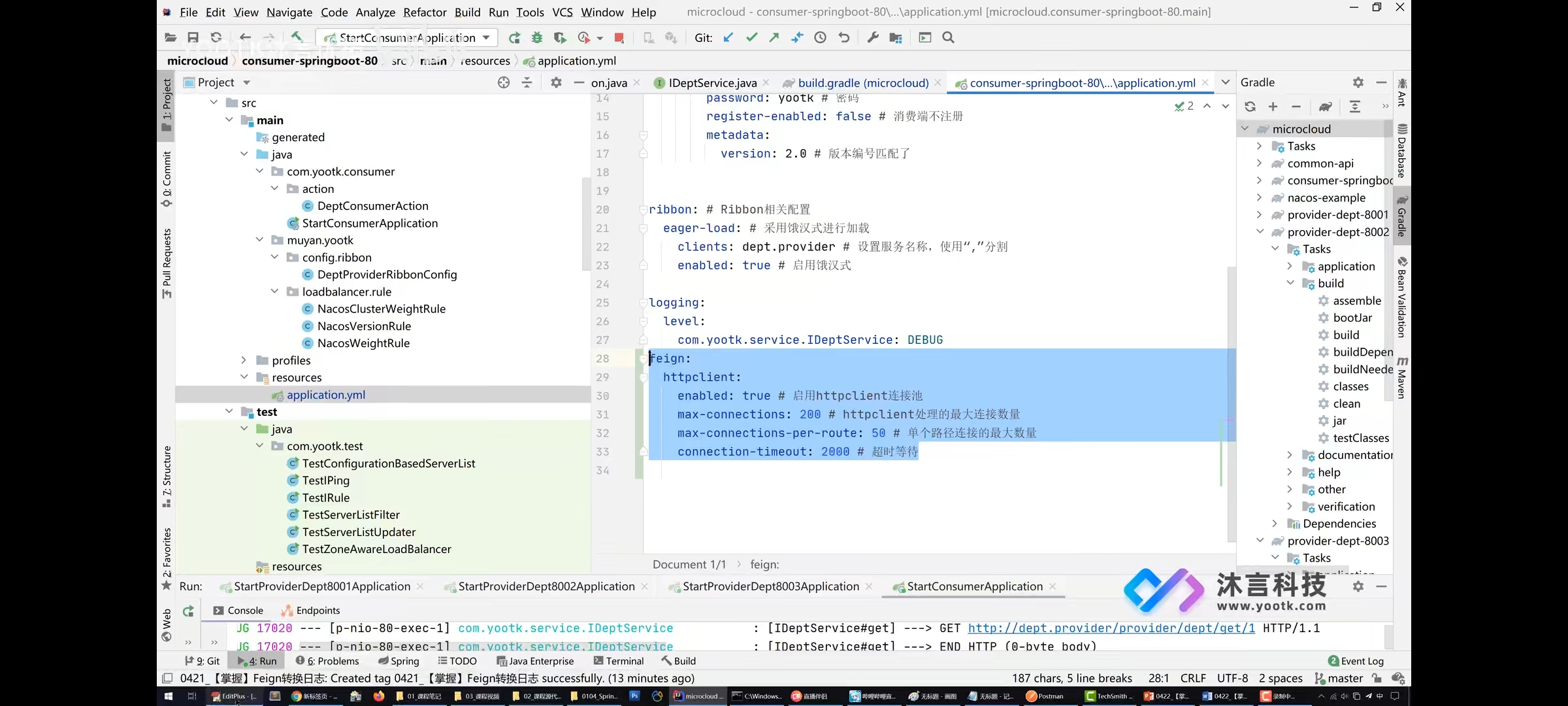1568x706 pixels.
Task: Open the VCS menu
Action: click(562, 12)
